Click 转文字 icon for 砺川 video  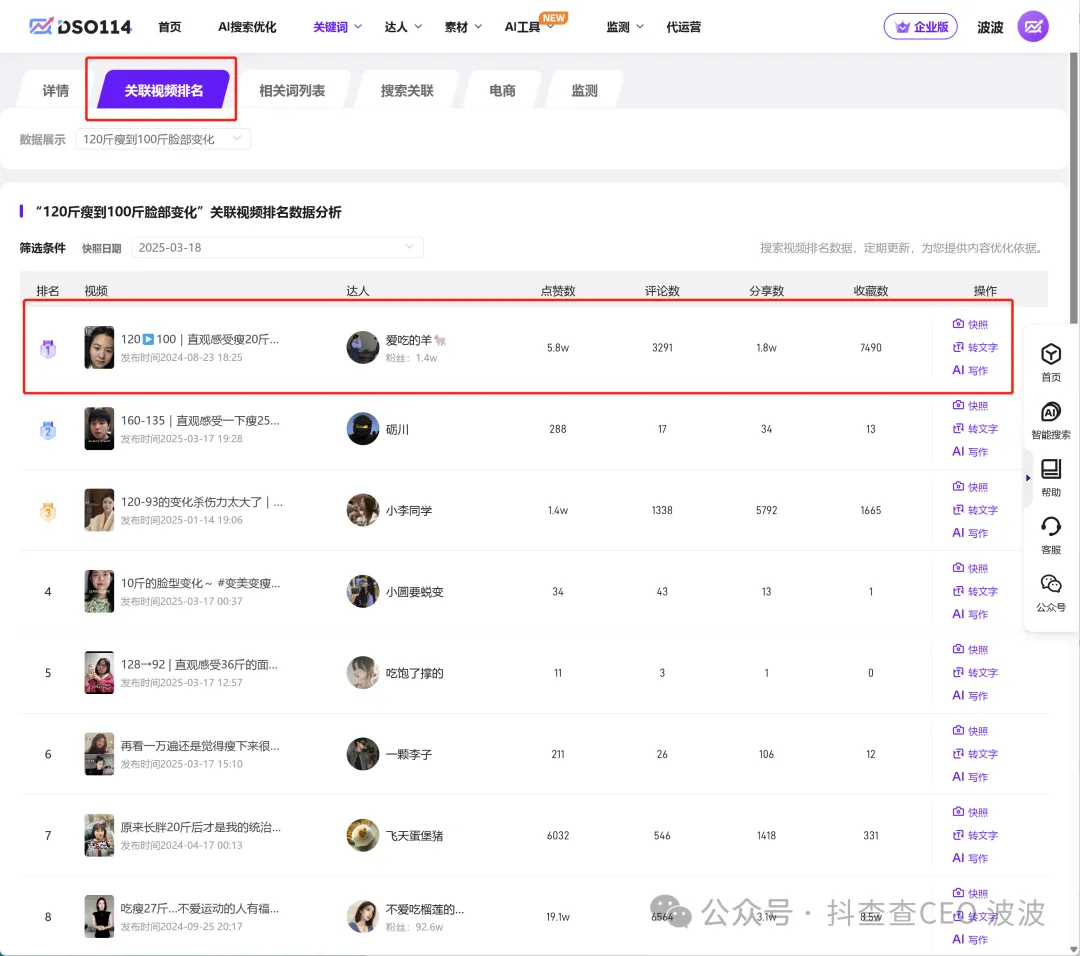tap(958, 429)
